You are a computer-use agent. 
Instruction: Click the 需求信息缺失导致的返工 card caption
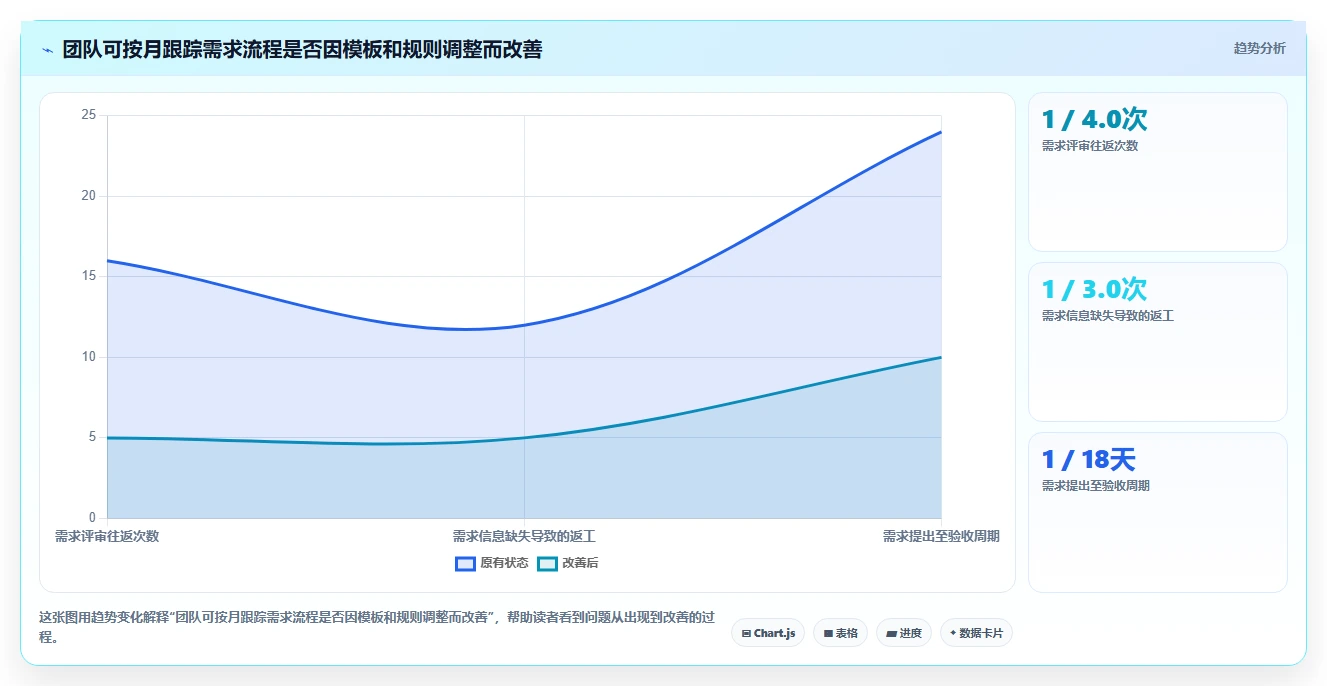tap(1108, 315)
